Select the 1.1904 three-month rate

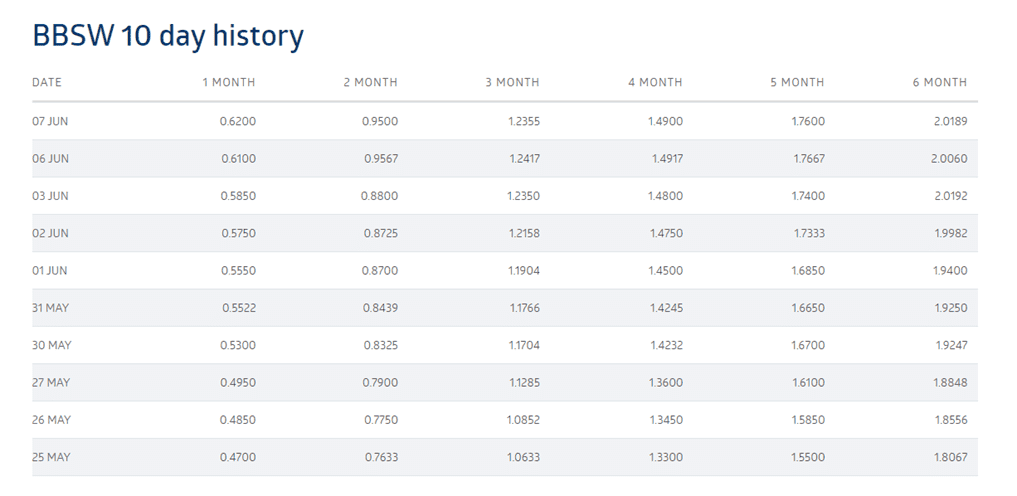pyautogui.click(x=524, y=270)
